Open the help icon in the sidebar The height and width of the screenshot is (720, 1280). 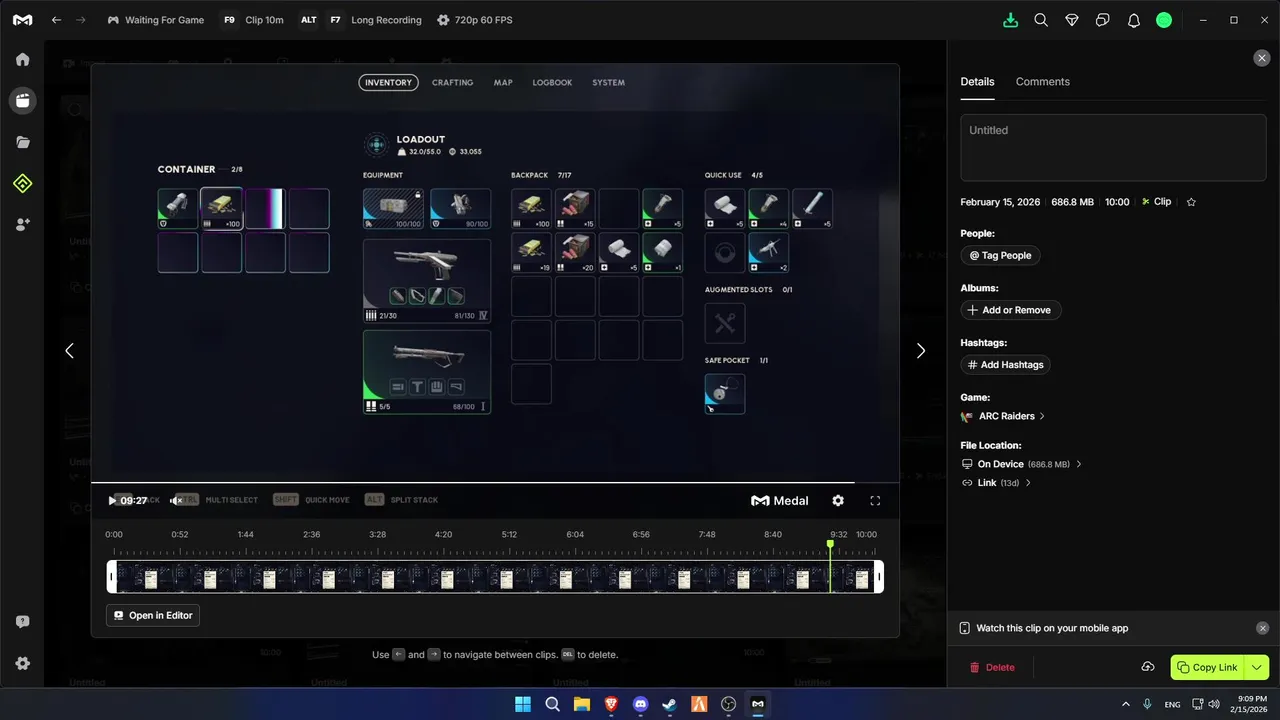[22, 622]
